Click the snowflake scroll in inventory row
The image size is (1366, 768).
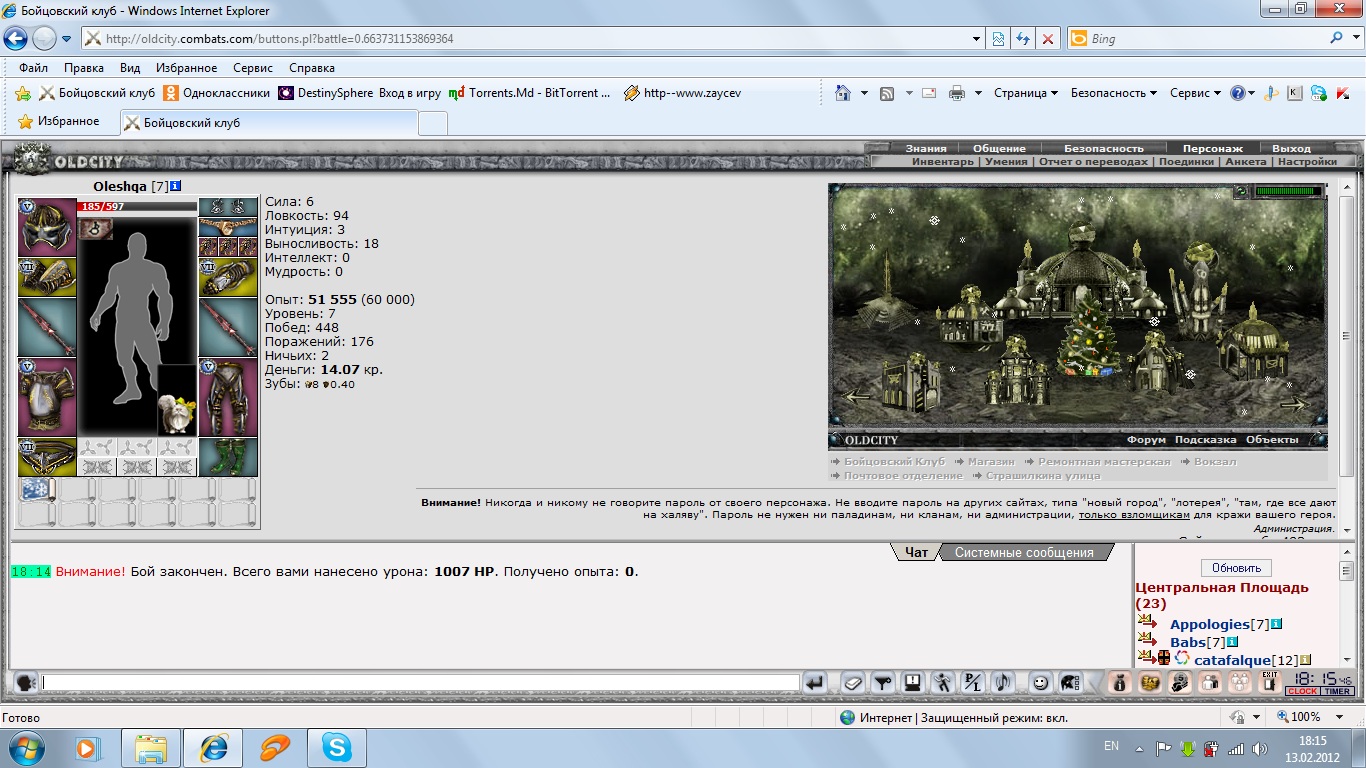click(x=37, y=489)
